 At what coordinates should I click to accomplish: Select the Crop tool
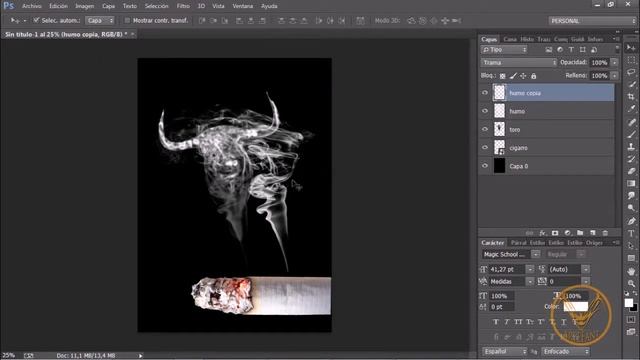pyautogui.click(x=631, y=97)
